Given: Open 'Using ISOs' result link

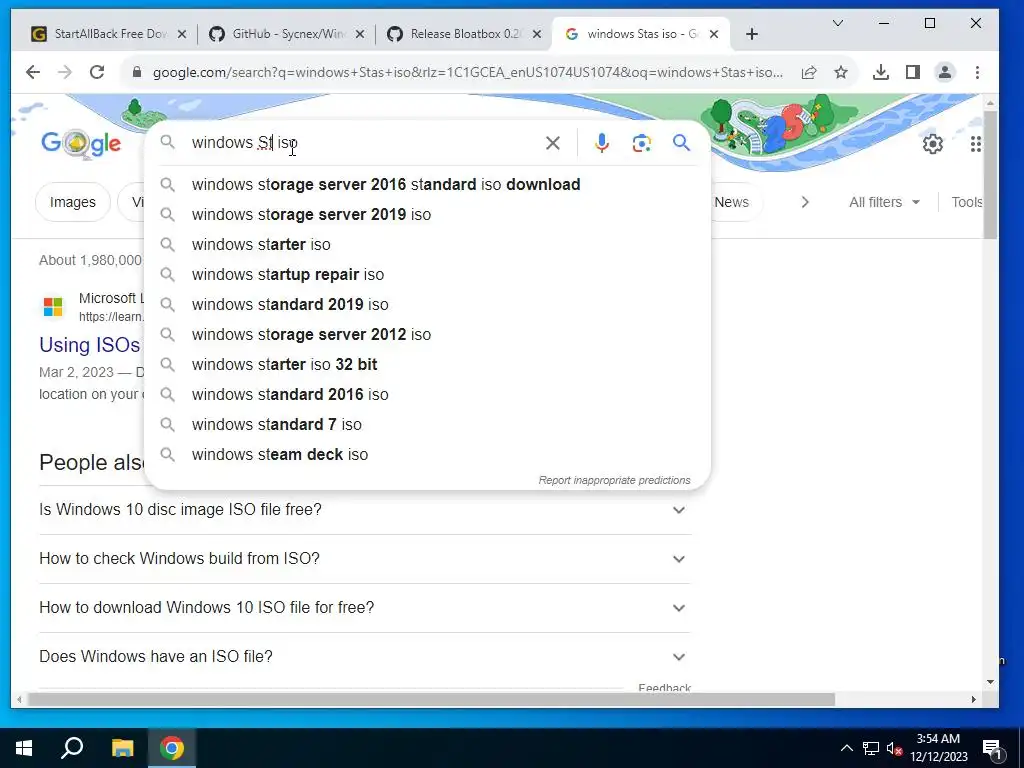Looking at the screenshot, I should tap(89, 345).
